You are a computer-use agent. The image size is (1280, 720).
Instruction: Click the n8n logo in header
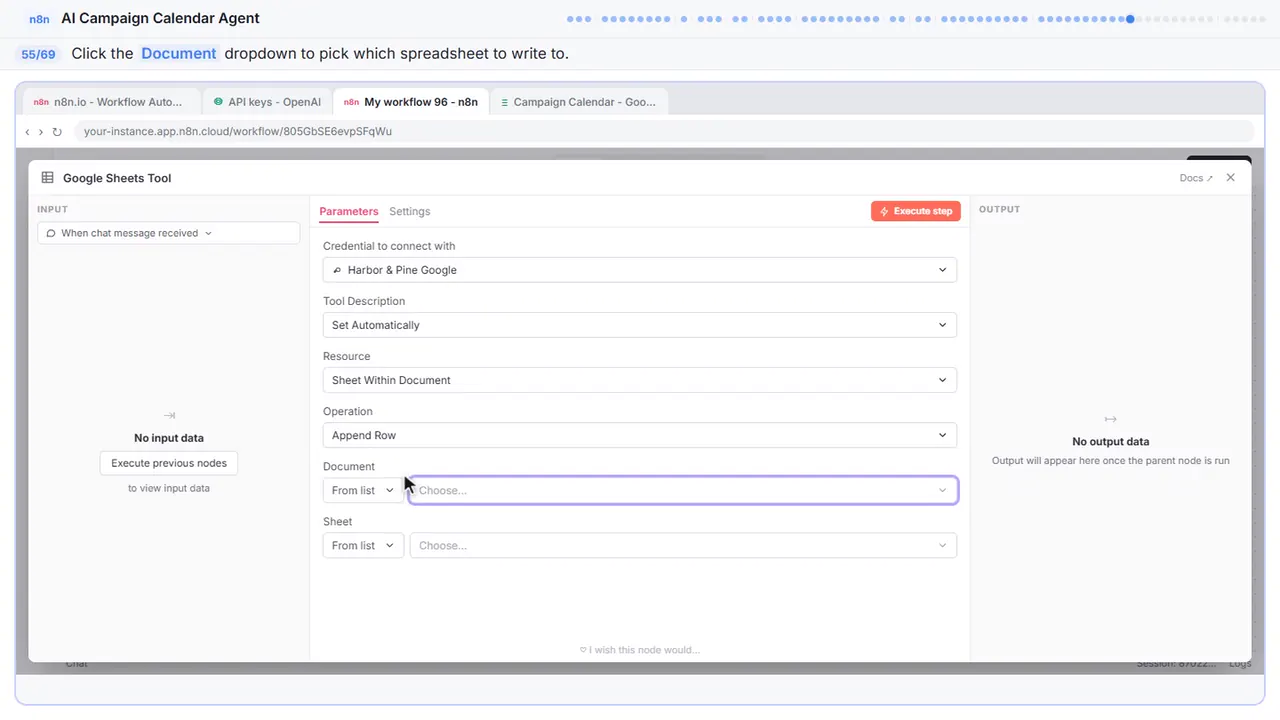[x=39, y=19]
